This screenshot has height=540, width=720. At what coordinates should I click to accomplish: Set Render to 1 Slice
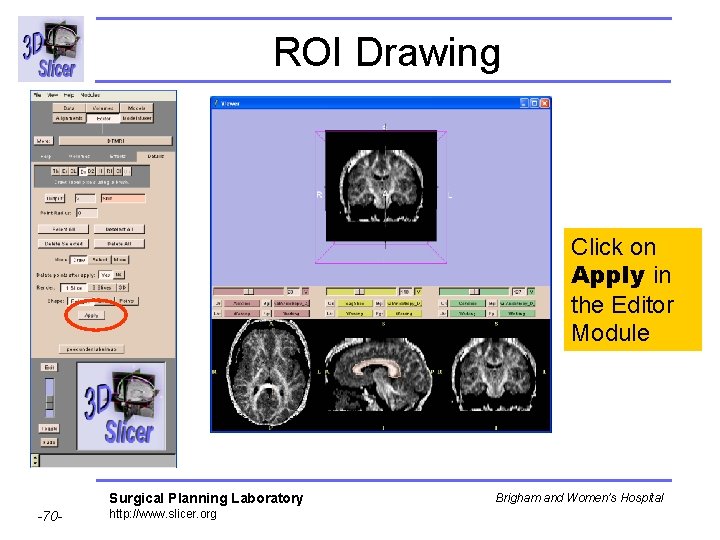pyautogui.click(x=74, y=287)
